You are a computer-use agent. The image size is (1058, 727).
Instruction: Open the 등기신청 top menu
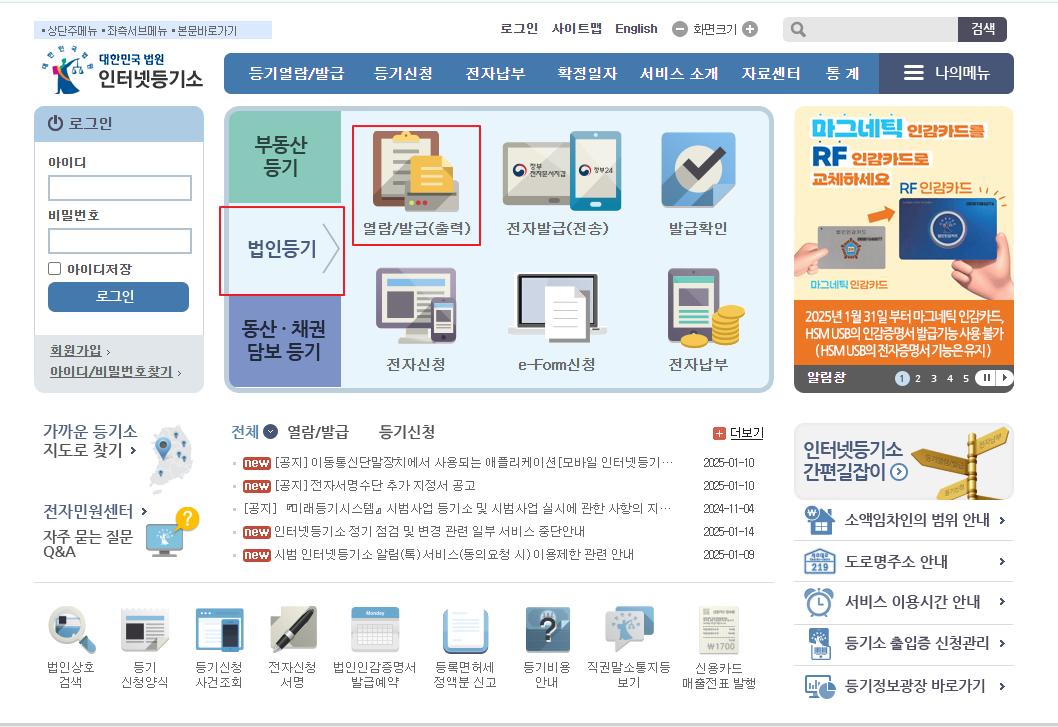[403, 73]
